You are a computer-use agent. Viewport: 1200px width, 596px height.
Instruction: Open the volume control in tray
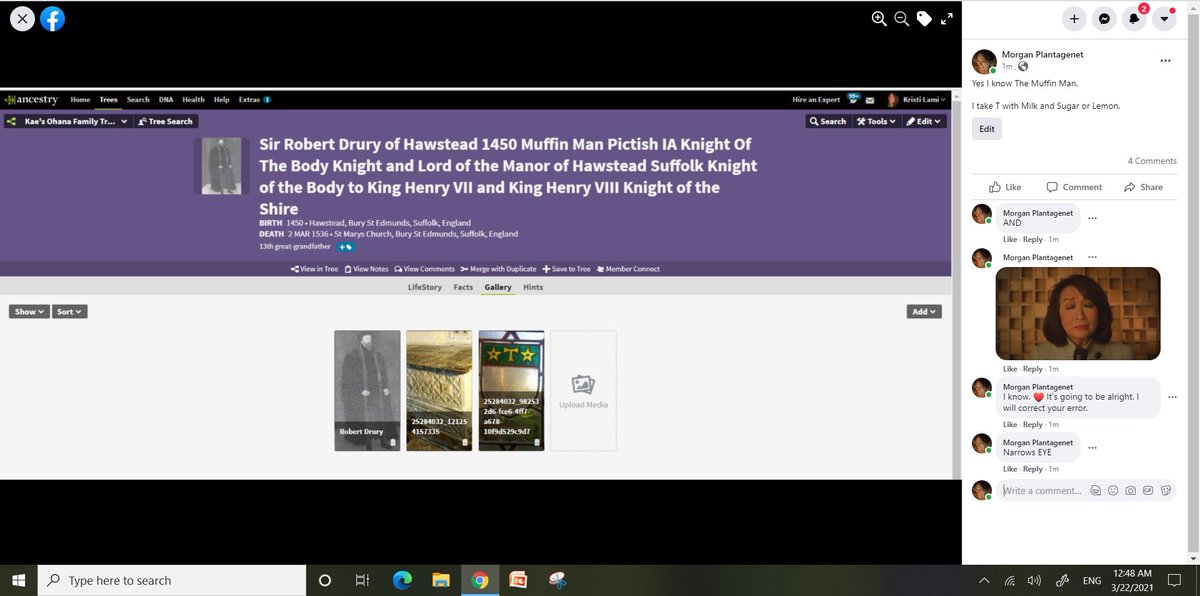(1034, 580)
